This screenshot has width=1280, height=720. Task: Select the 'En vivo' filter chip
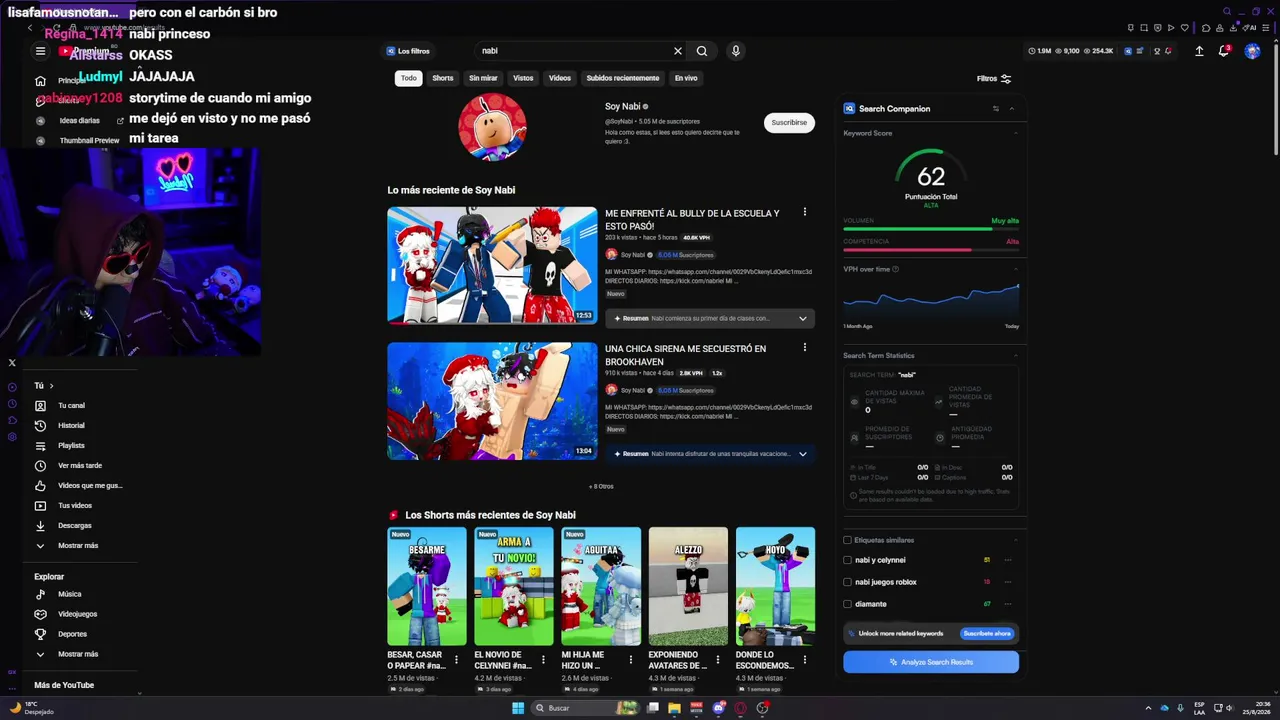click(x=686, y=78)
